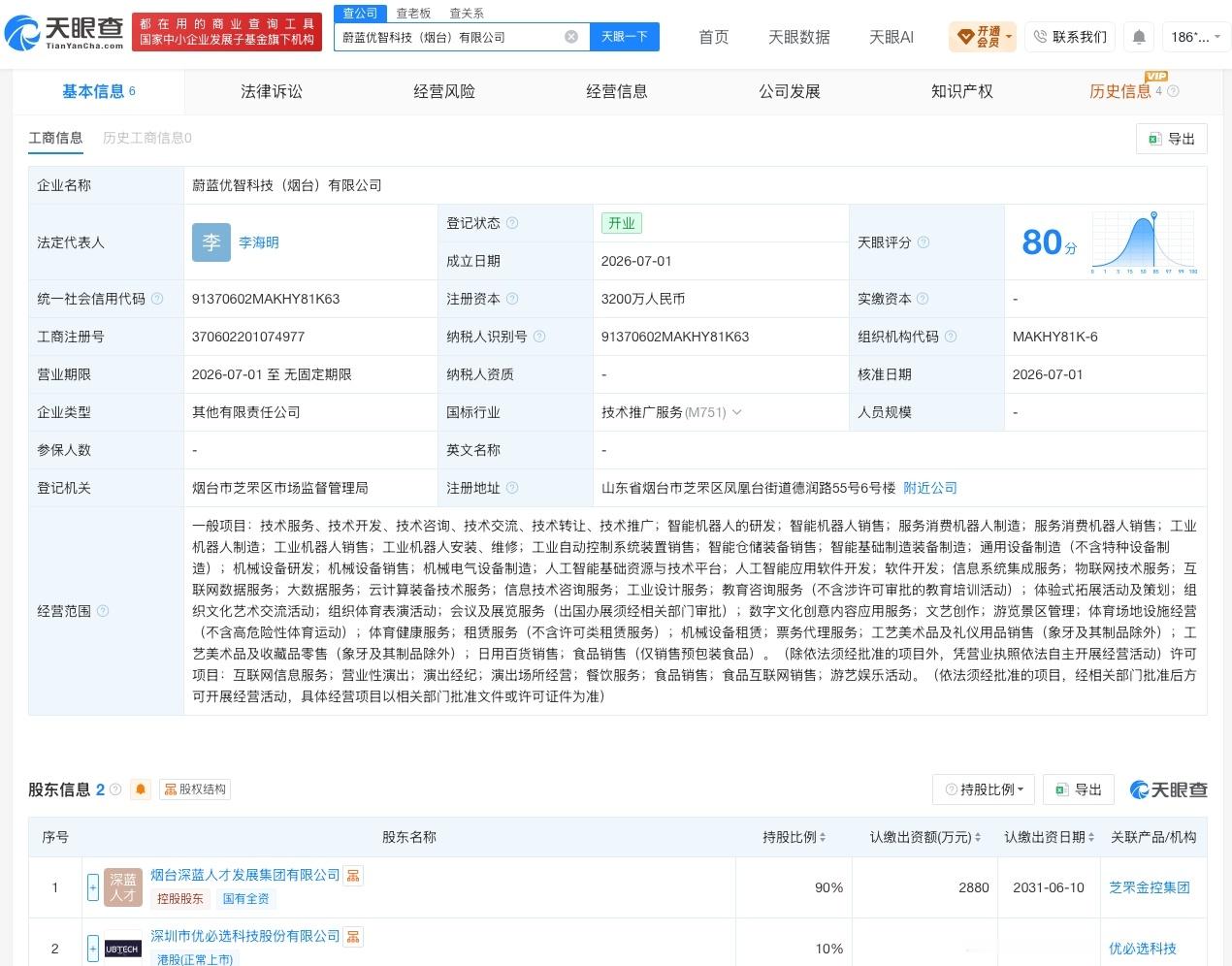Select the 查老板 search mode tab
Viewport: 1232px width, 966px height.
[x=413, y=13]
